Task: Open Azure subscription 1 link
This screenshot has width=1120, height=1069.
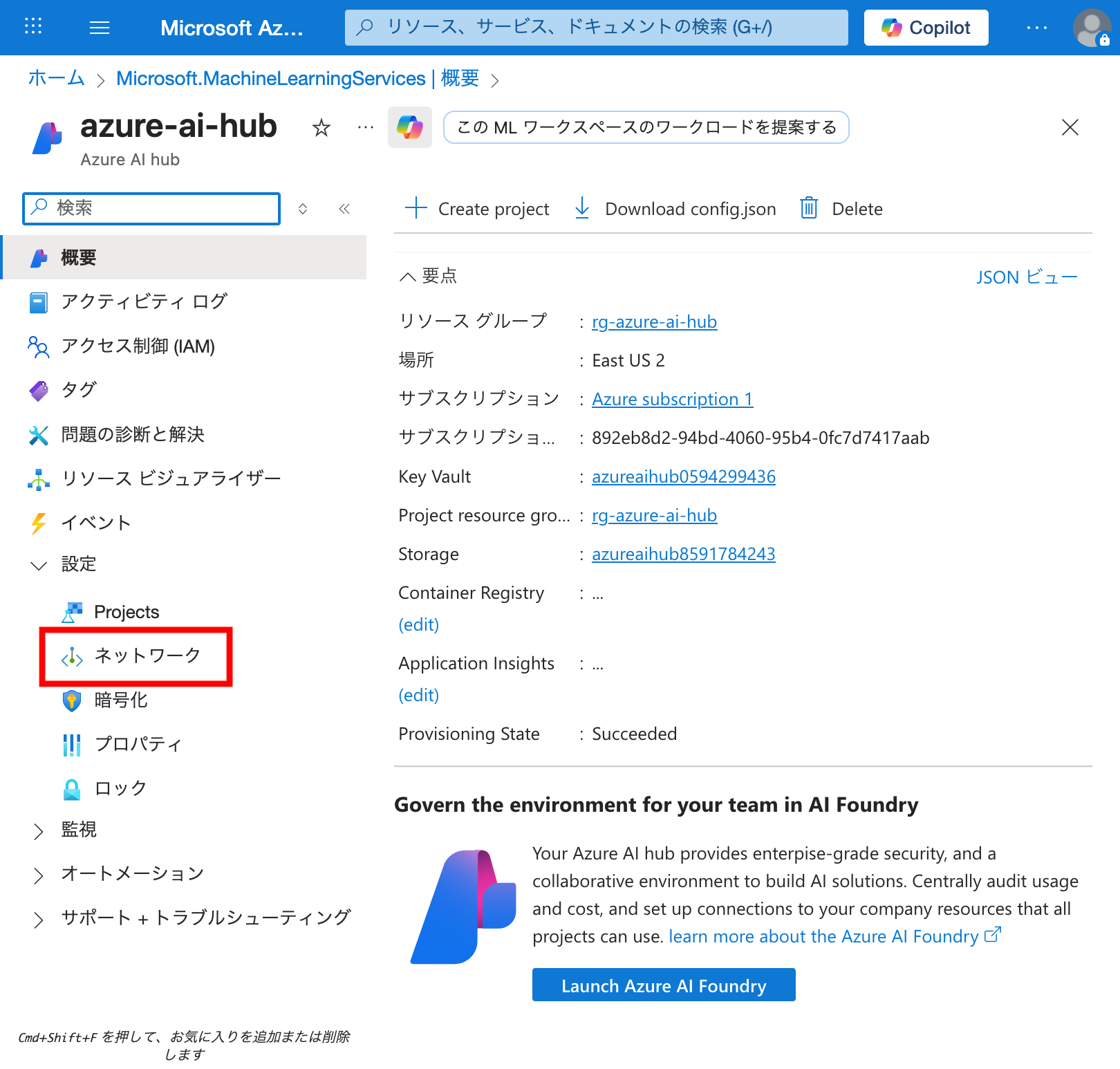Action: click(x=672, y=399)
